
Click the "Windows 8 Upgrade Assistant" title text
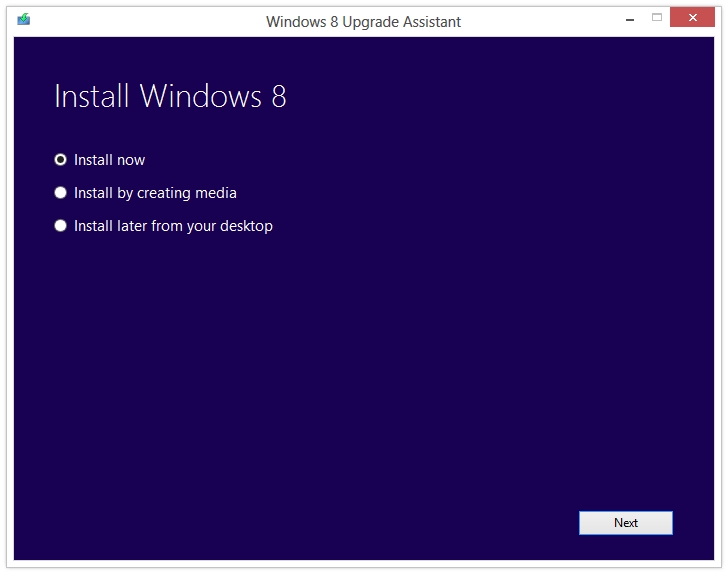pyautogui.click(x=363, y=21)
